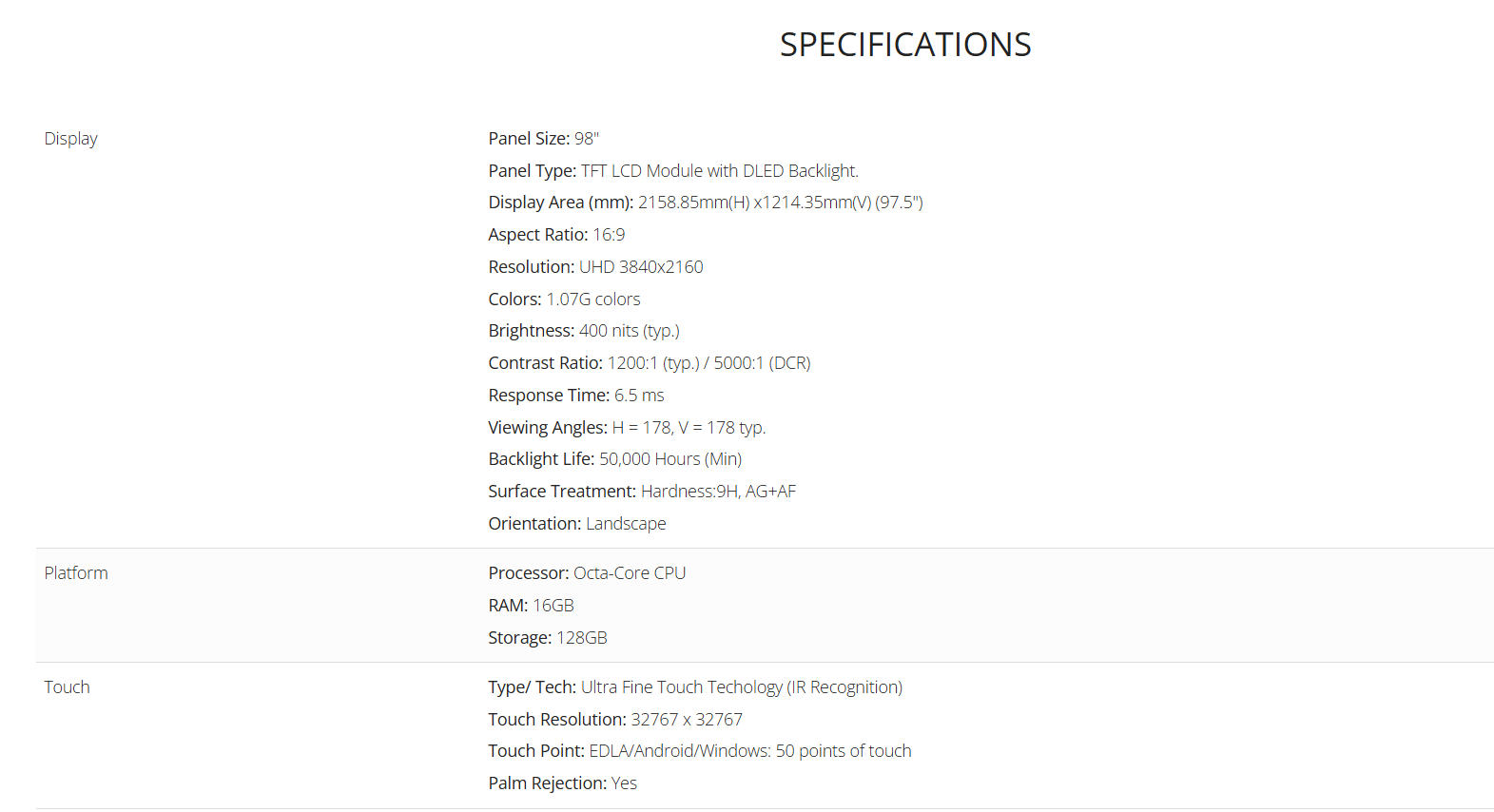Image resolution: width=1494 pixels, height=812 pixels.
Task: Click the Aspect Ratio 16:9 line
Action: [x=556, y=235]
